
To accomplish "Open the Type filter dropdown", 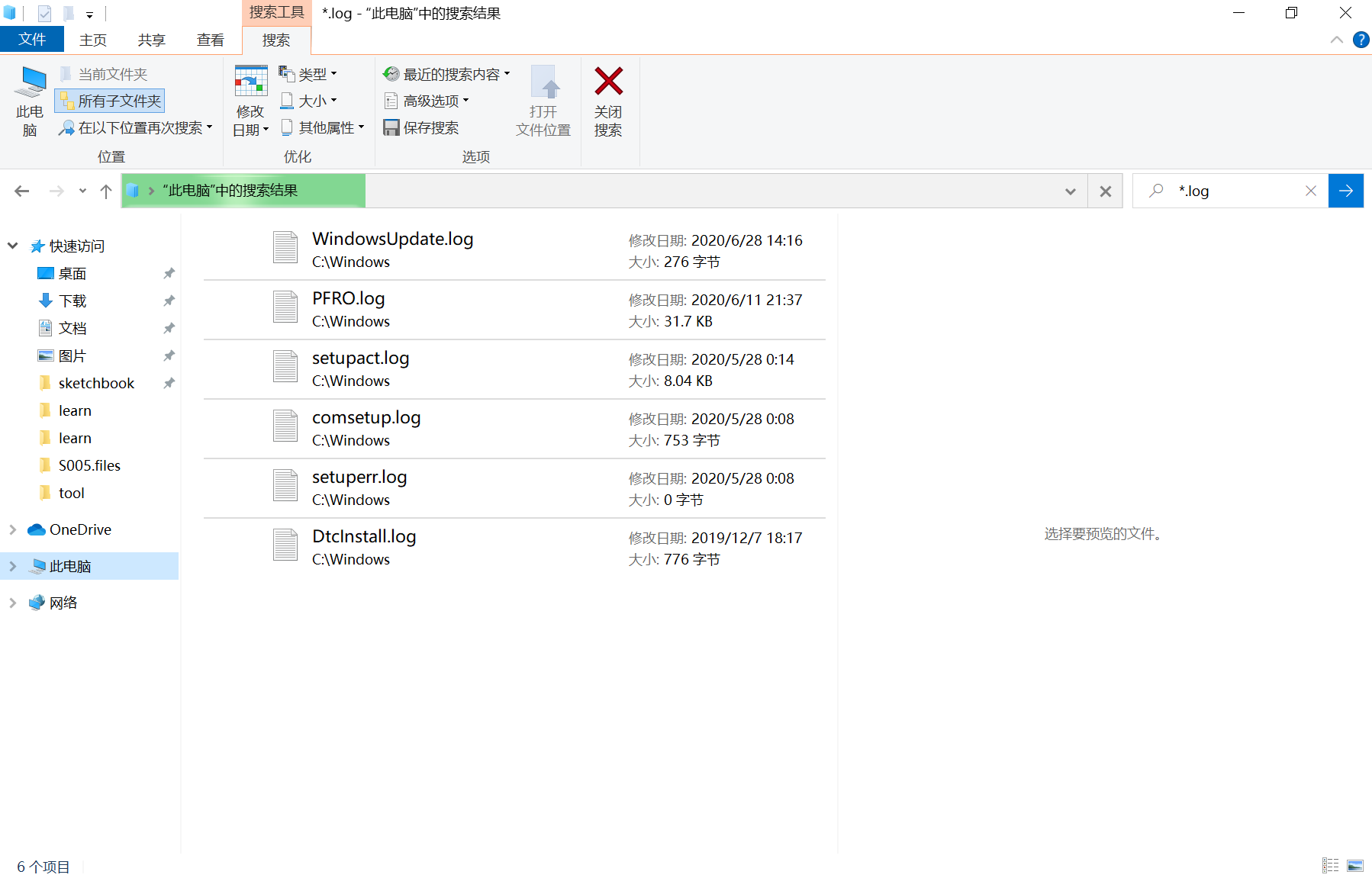I will (308, 74).
